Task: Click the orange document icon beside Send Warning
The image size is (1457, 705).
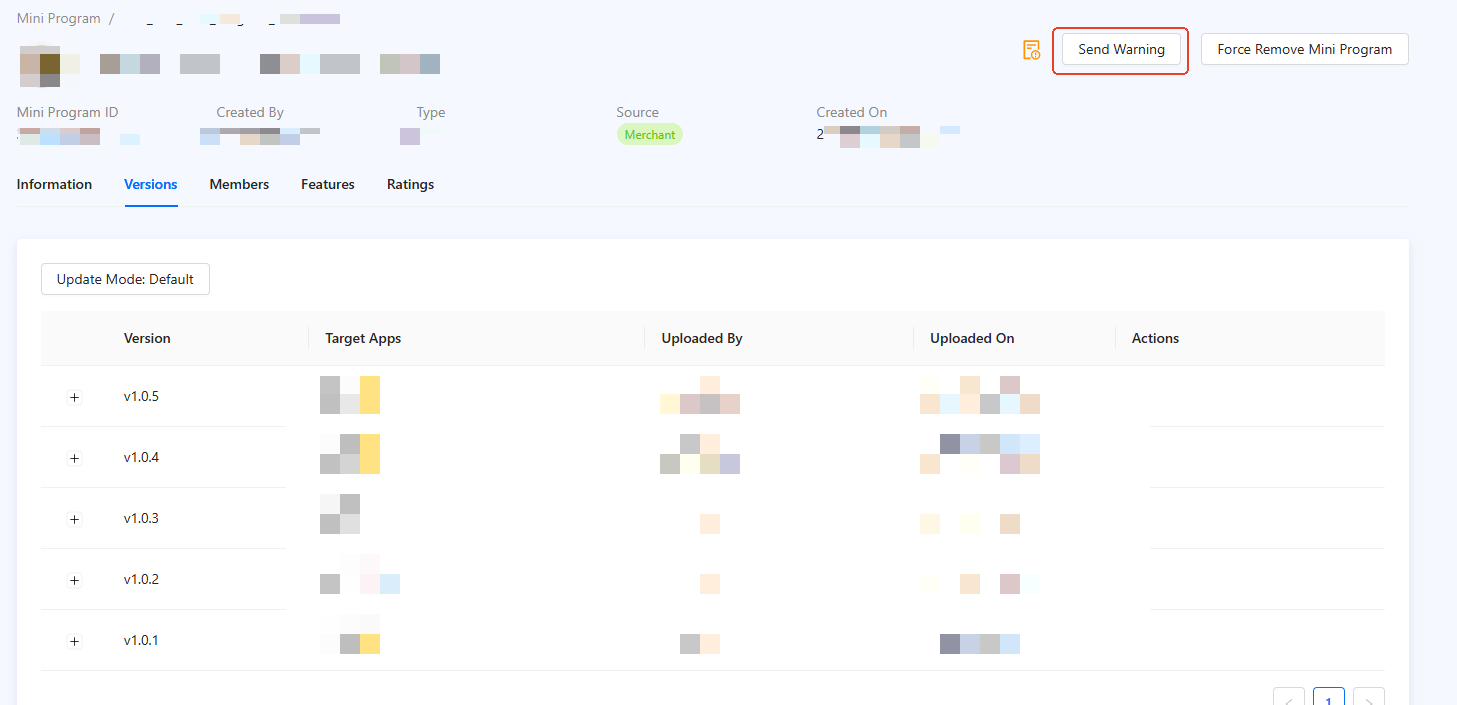Action: tap(1031, 50)
